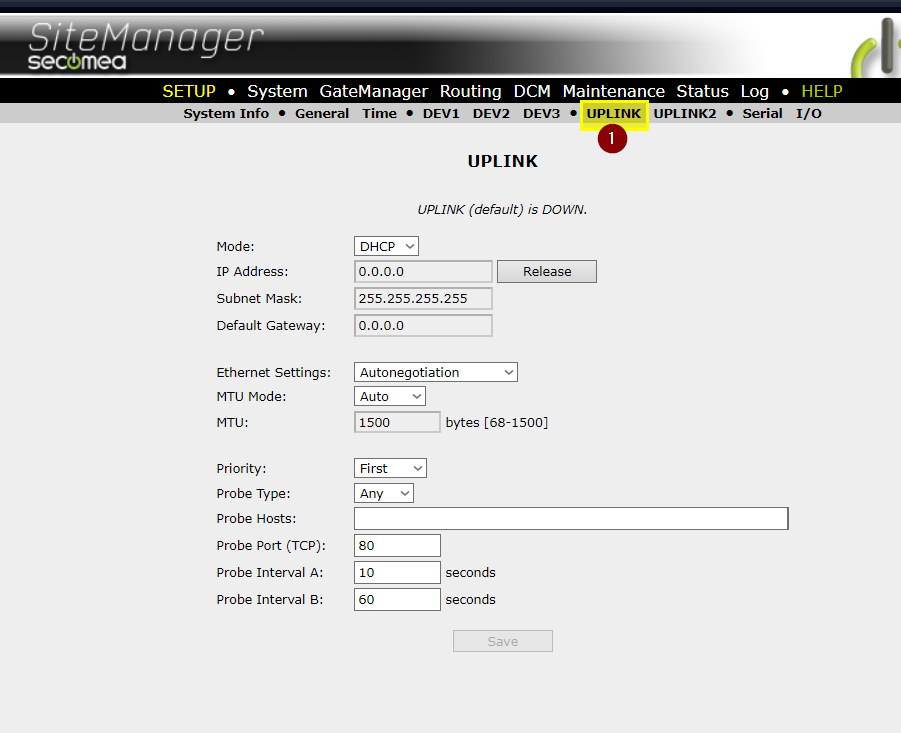
Task: Open the Status menu
Action: [x=702, y=91]
